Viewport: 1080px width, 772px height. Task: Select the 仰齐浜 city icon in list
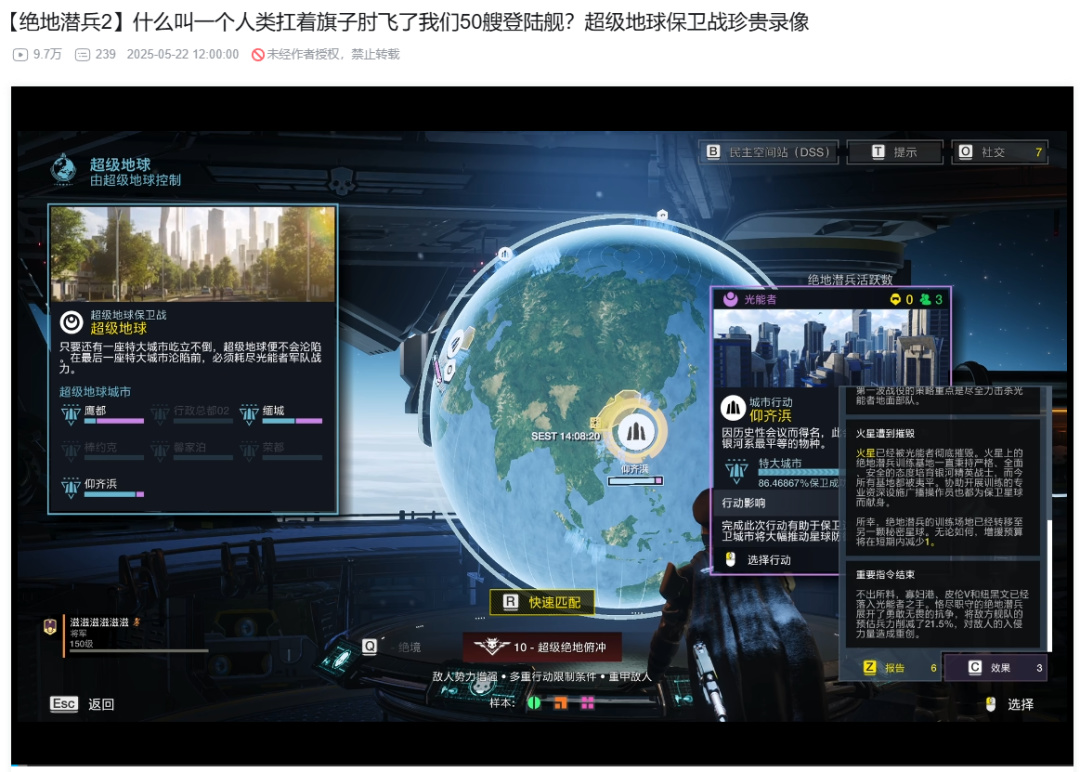(71, 486)
